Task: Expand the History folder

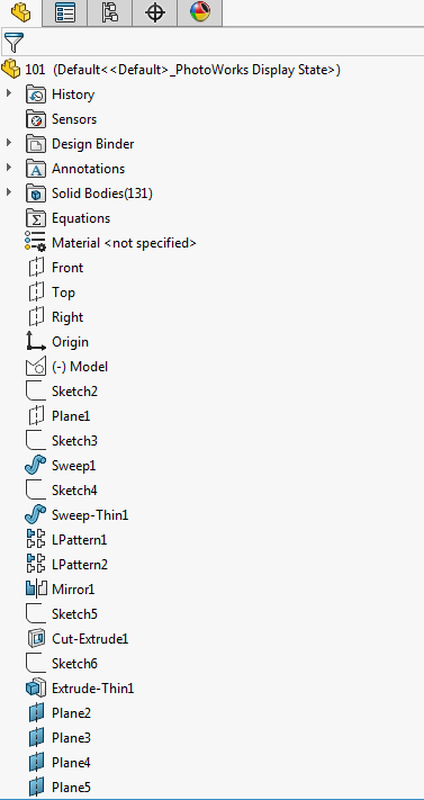Action: [8, 94]
